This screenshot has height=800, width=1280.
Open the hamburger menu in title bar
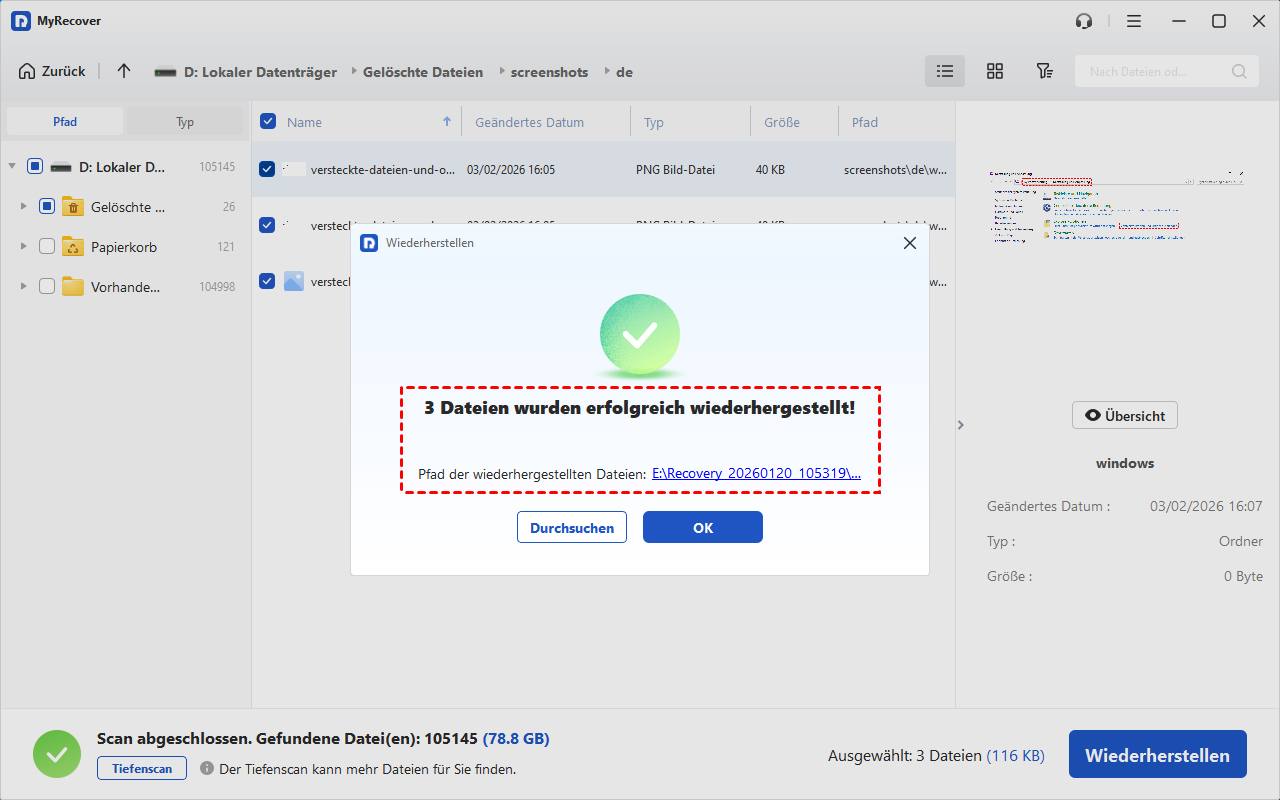(1133, 21)
